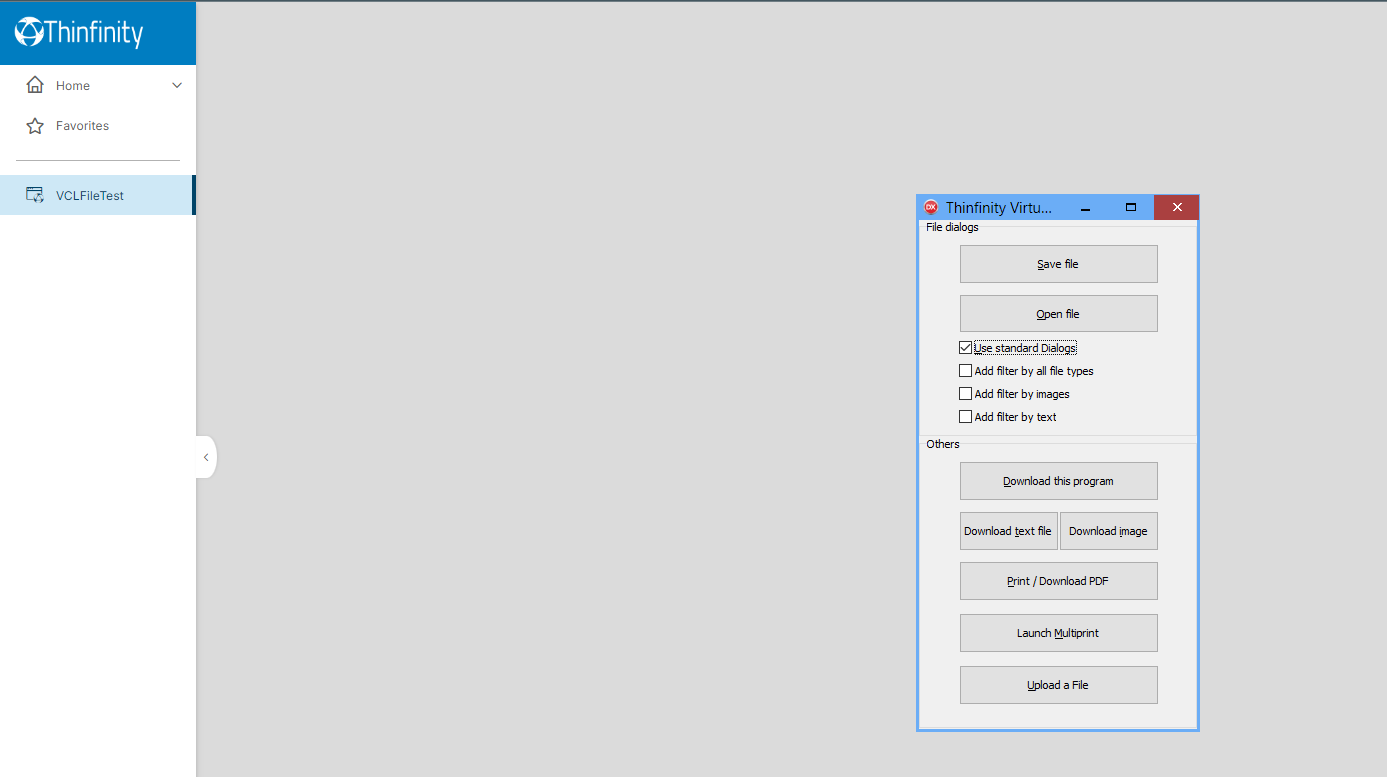Click Print / Download PDF button
The width and height of the screenshot is (1387, 777).
[x=1058, y=581]
